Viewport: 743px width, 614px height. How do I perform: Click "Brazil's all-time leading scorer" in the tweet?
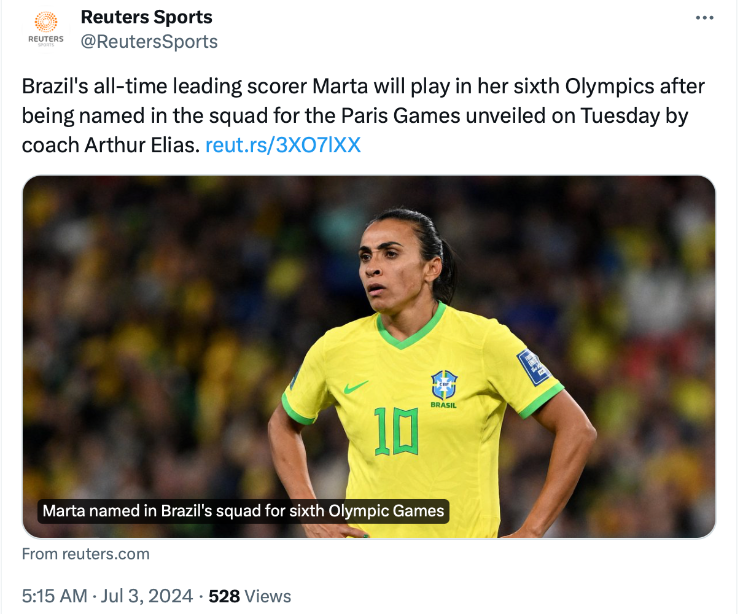click(x=146, y=86)
